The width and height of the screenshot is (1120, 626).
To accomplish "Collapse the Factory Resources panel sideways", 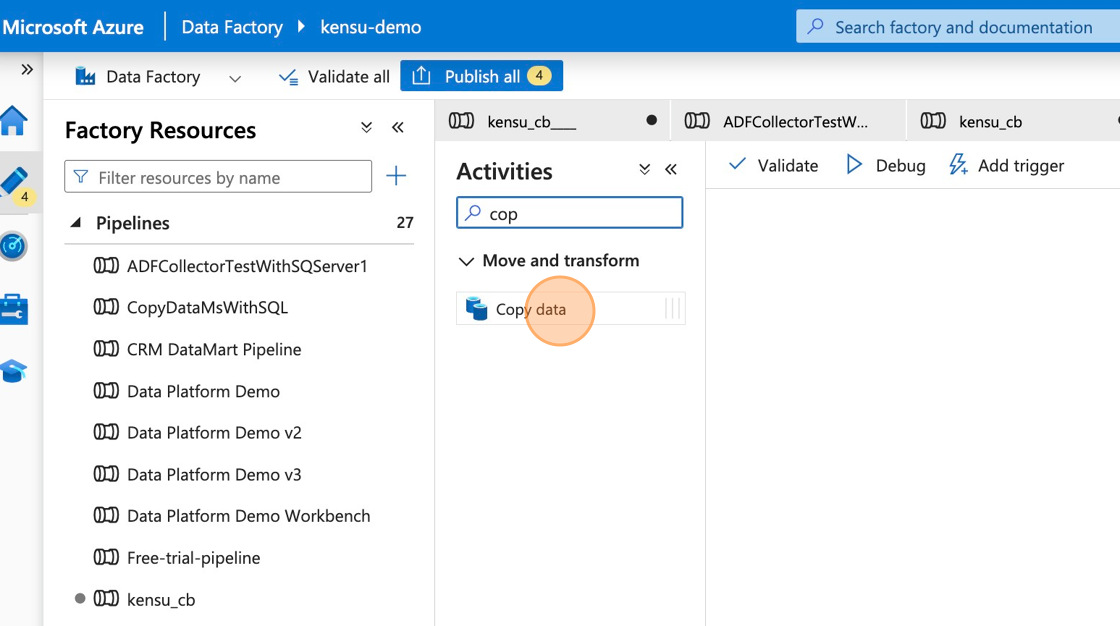I will 398,128.
